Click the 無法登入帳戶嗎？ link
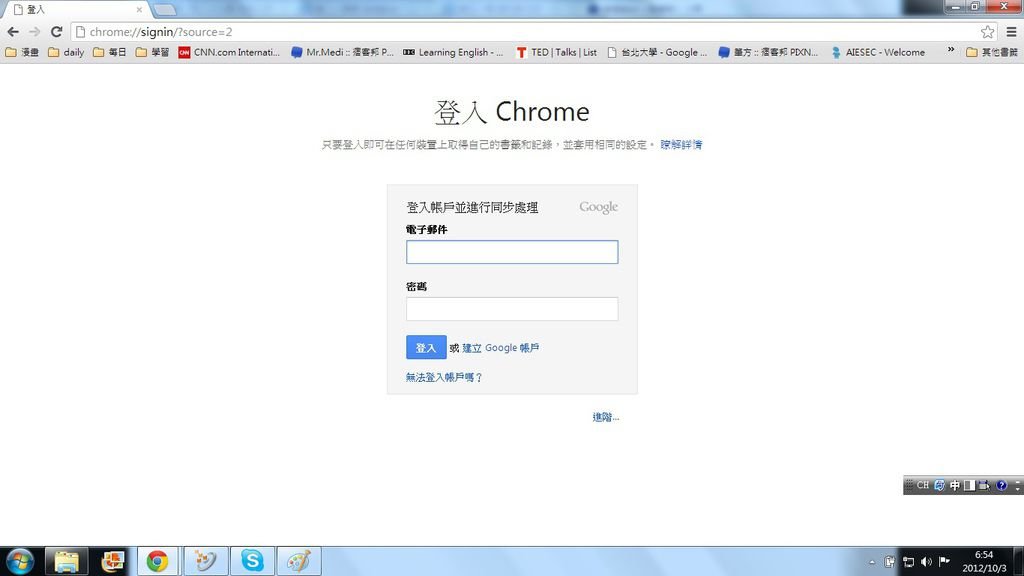The width and height of the screenshot is (1024, 576). (x=444, y=377)
